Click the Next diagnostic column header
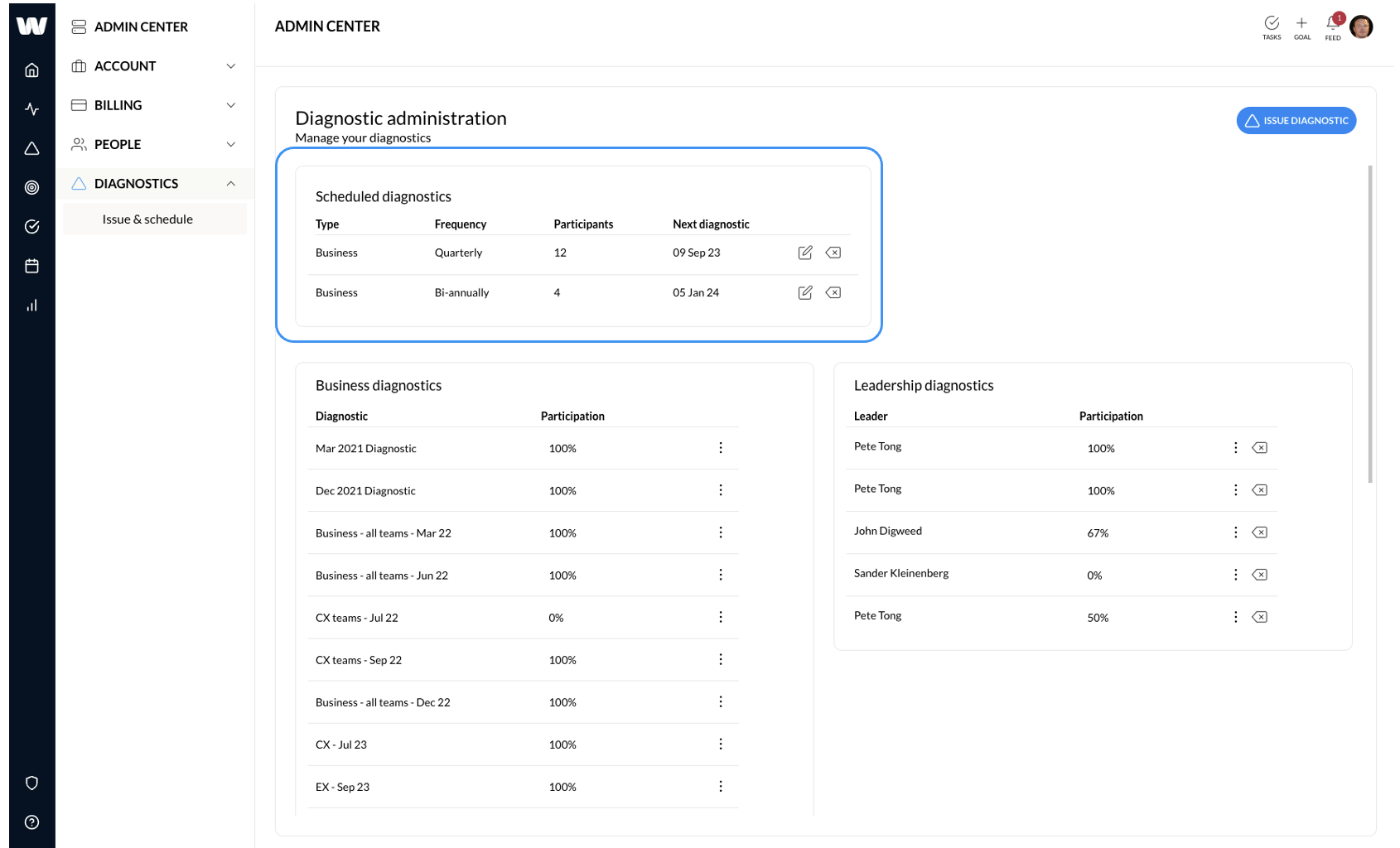 [x=711, y=224]
